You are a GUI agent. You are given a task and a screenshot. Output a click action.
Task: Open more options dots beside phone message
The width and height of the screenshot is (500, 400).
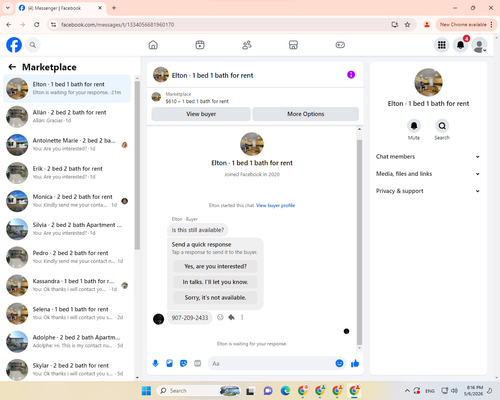242,317
